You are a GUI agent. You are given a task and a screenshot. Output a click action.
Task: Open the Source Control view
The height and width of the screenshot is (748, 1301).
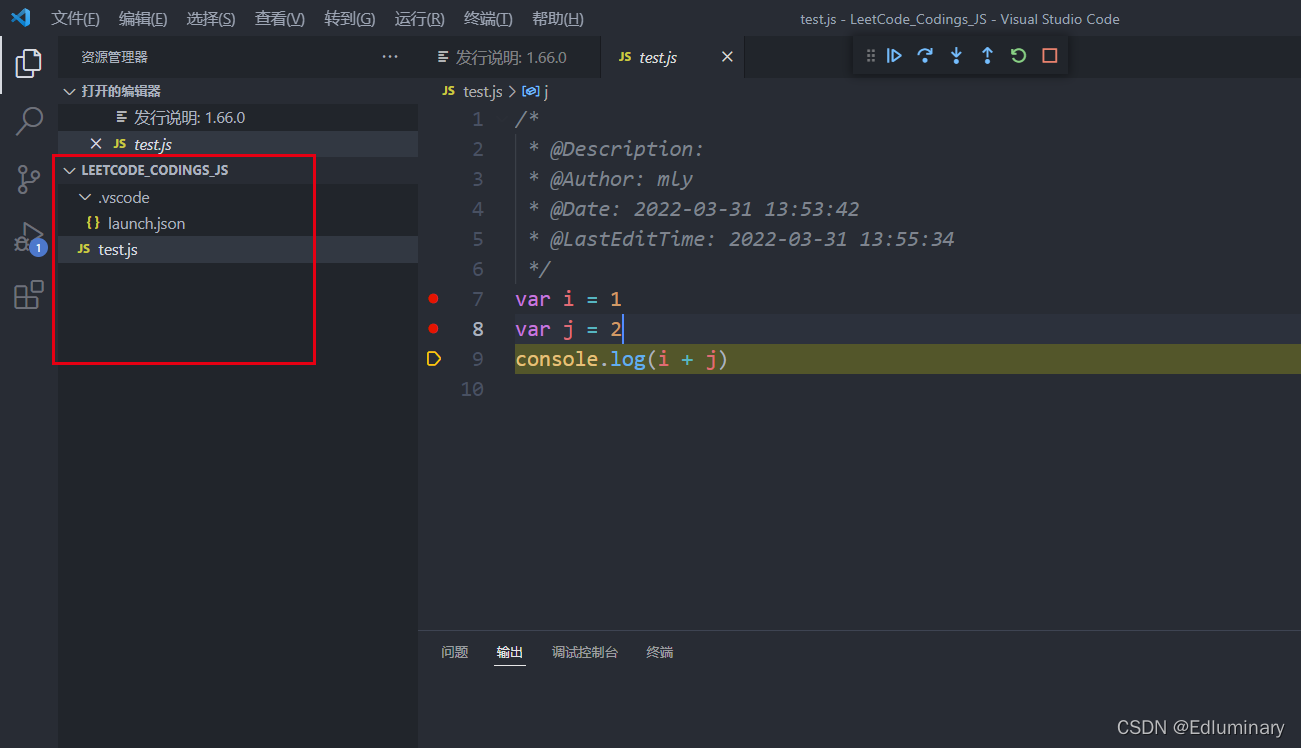28,179
